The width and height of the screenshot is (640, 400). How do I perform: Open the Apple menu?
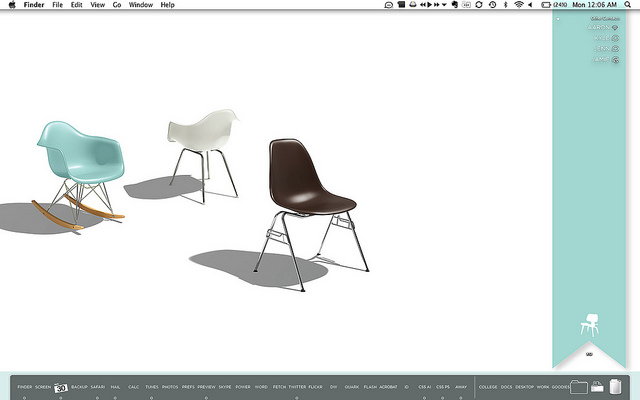coord(12,5)
